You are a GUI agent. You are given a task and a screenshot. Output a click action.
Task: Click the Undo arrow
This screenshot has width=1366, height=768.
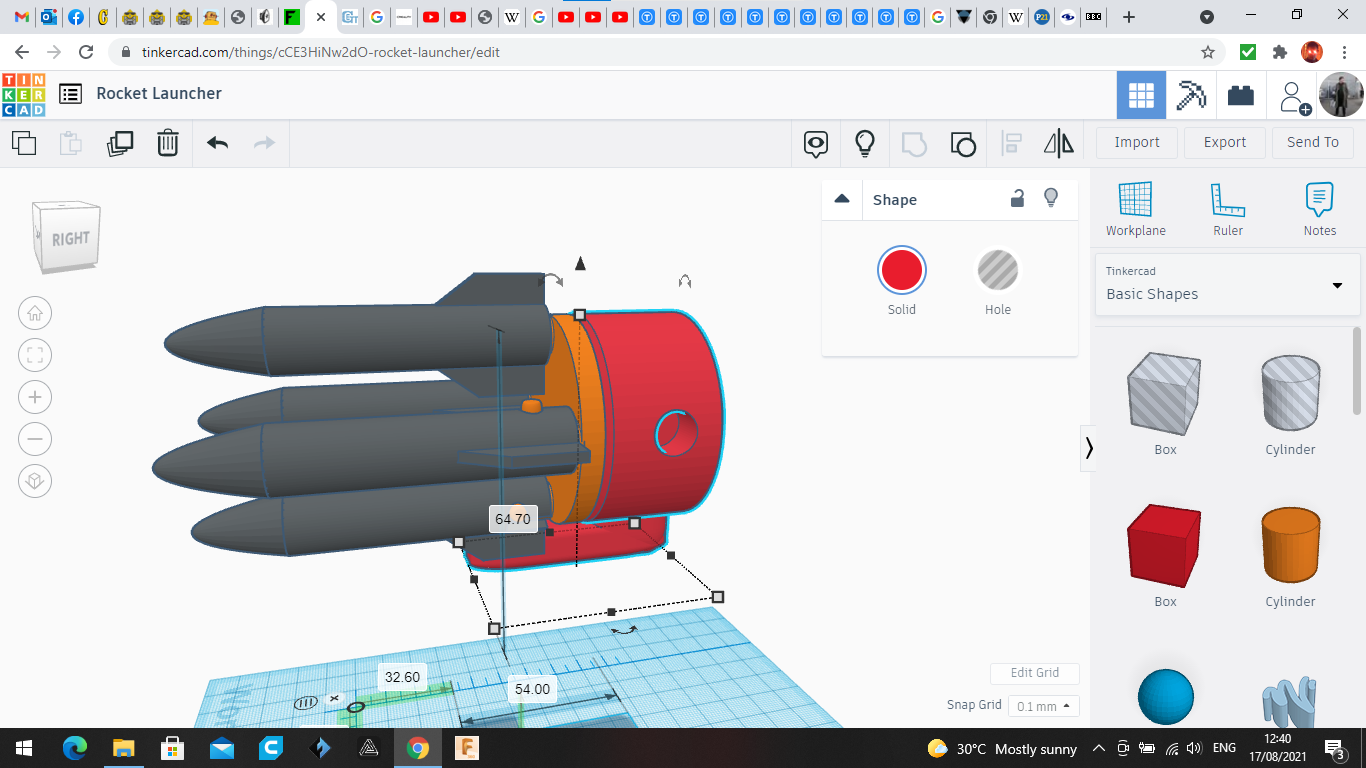[x=218, y=143]
